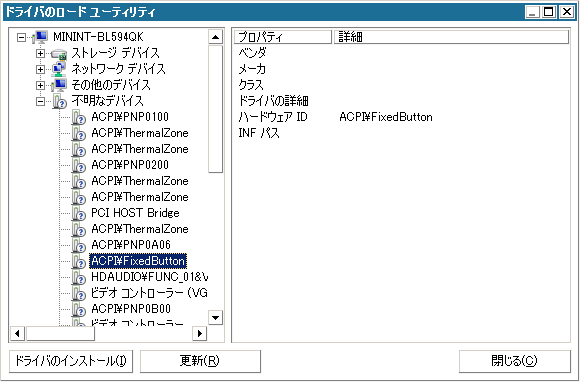Image resolution: width=580 pixels, height=382 pixels.
Task: Click the 更新(R) button
Action: pyautogui.click(x=200, y=361)
